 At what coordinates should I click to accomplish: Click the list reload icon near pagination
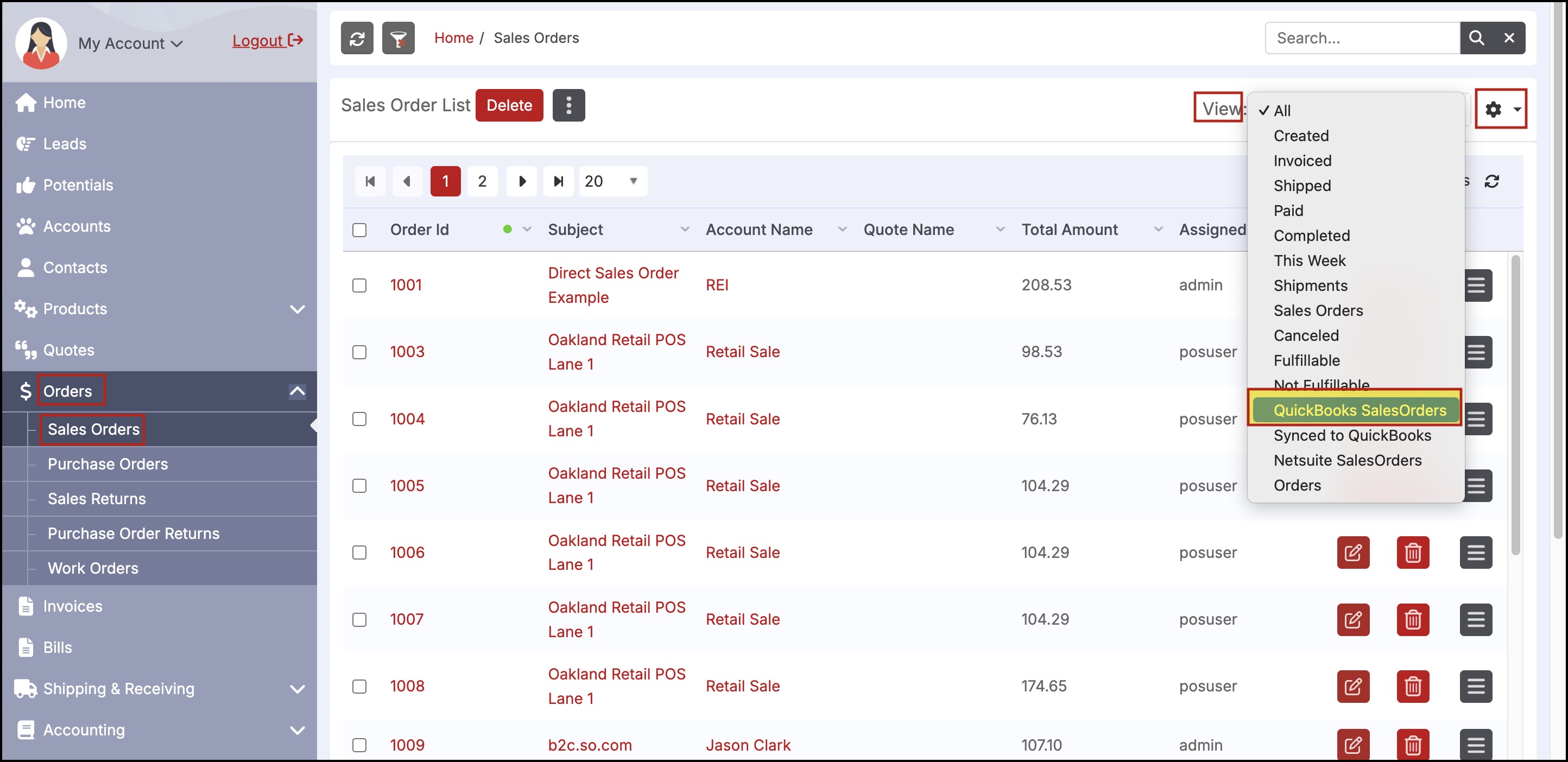[1491, 181]
